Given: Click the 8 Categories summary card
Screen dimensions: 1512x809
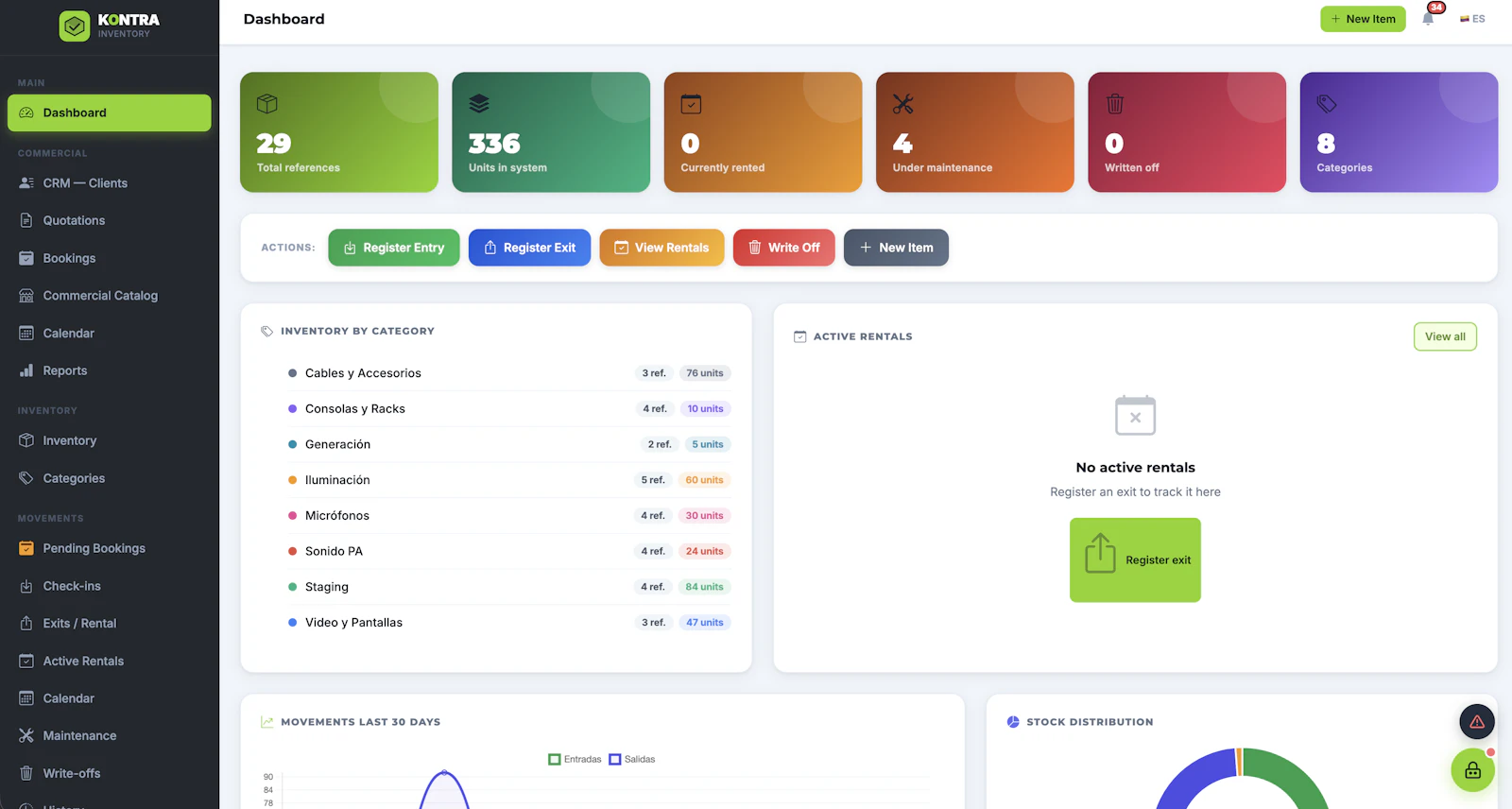Looking at the screenshot, I should 1399,132.
